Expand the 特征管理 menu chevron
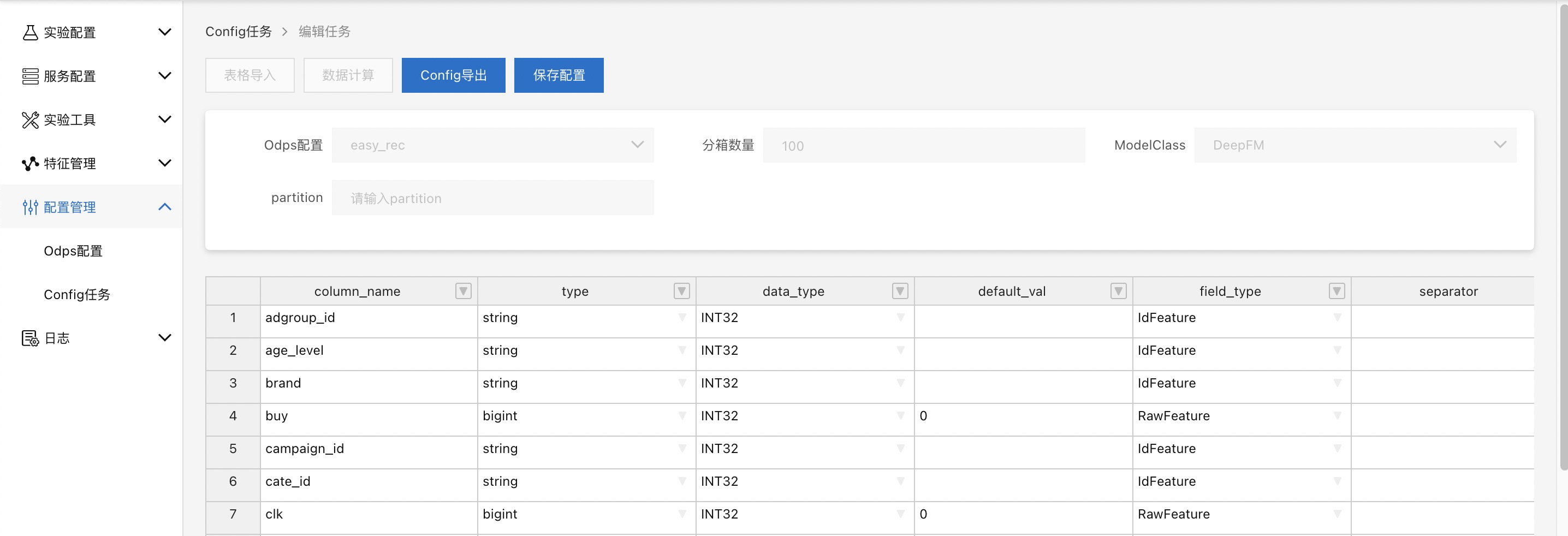This screenshot has width=1568, height=536. pos(164,163)
